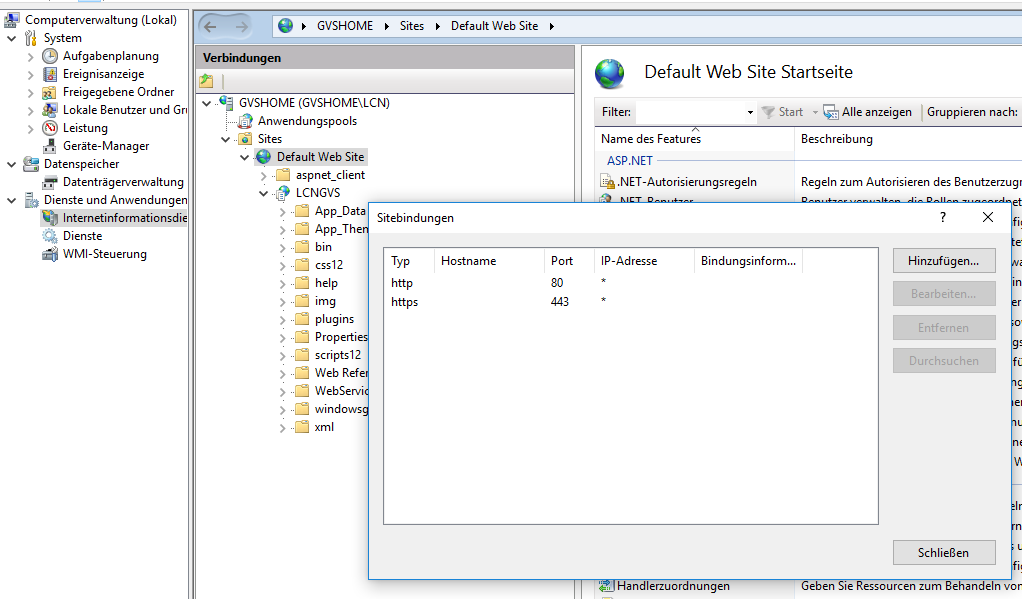The height and width of the screenshot is (599, 1022).
Task: Click the Ereignisanzeige icon in tree
Action: tap(50, 74)
